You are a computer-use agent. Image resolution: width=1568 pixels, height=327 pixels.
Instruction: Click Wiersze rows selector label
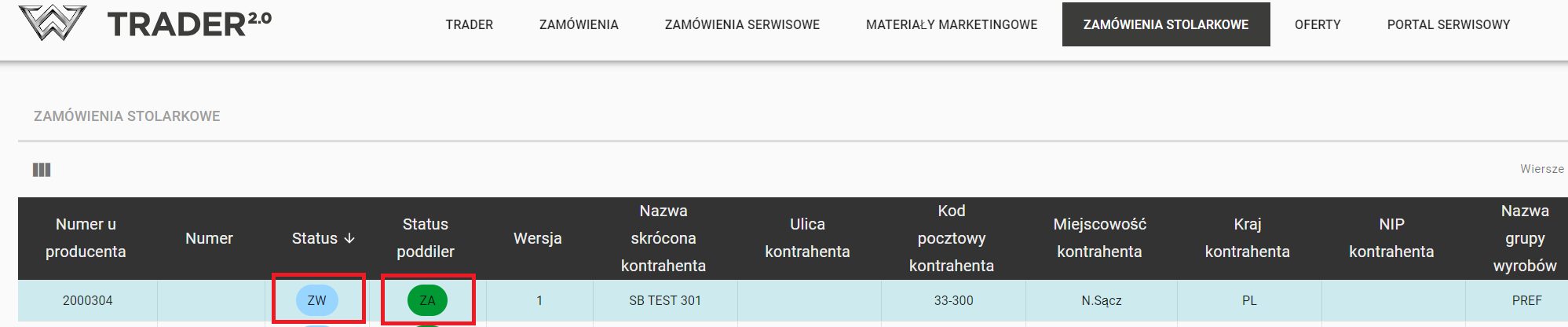click(1541, 169)
